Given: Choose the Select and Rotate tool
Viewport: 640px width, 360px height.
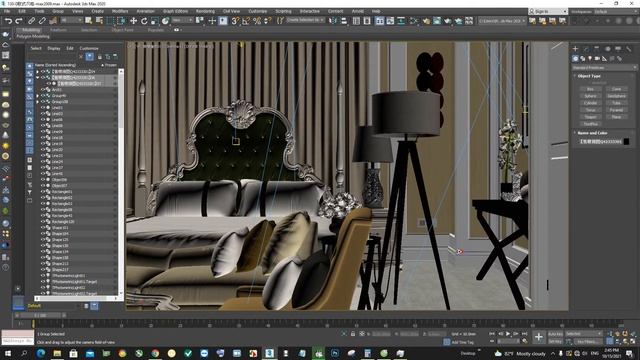Looking at the screenshot, I should [144, 21].
